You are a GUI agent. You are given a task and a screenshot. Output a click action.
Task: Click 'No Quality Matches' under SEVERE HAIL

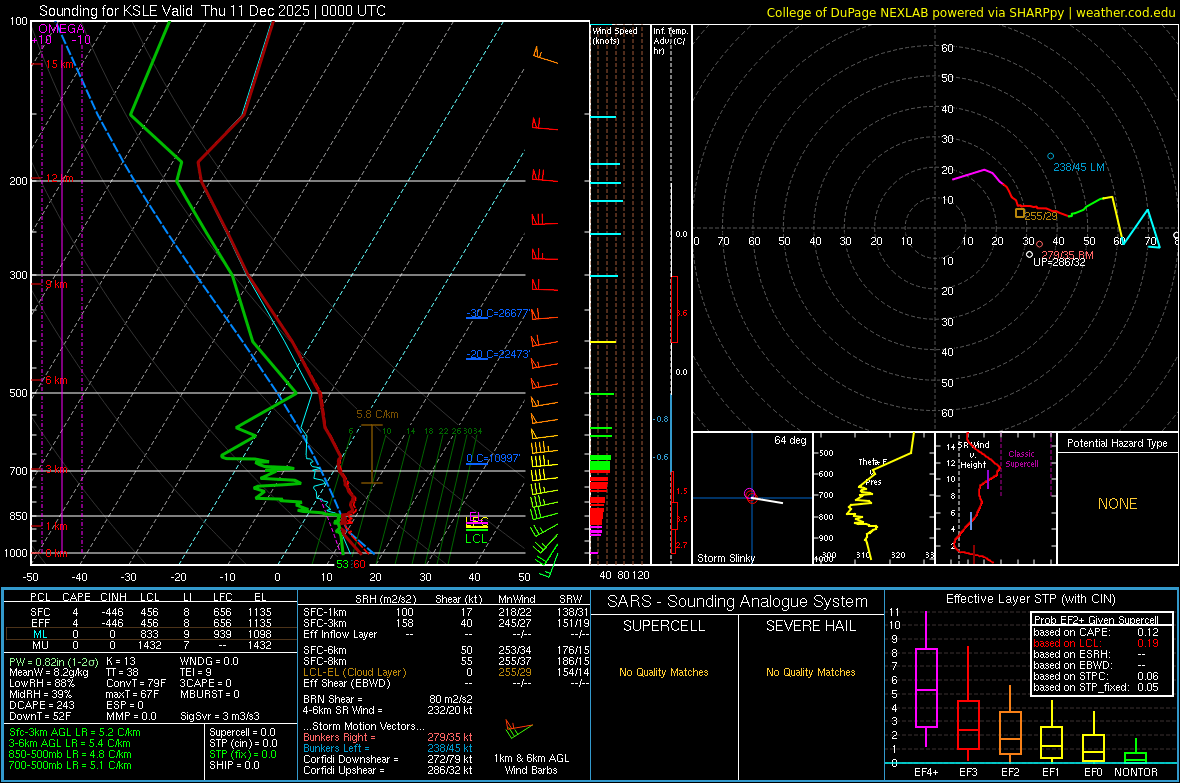(810, 672)
